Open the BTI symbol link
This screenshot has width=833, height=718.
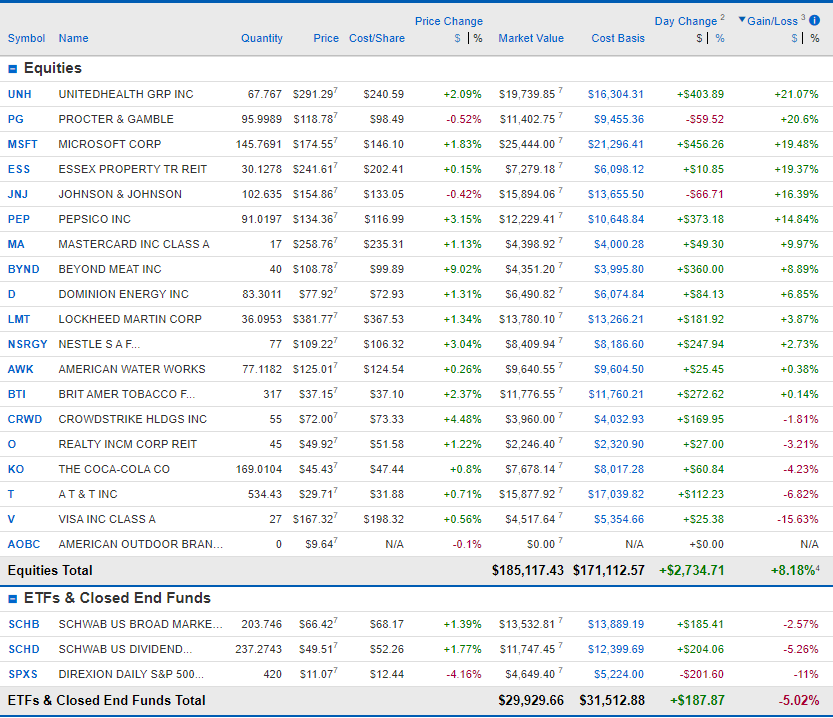(x=16, y=394)
